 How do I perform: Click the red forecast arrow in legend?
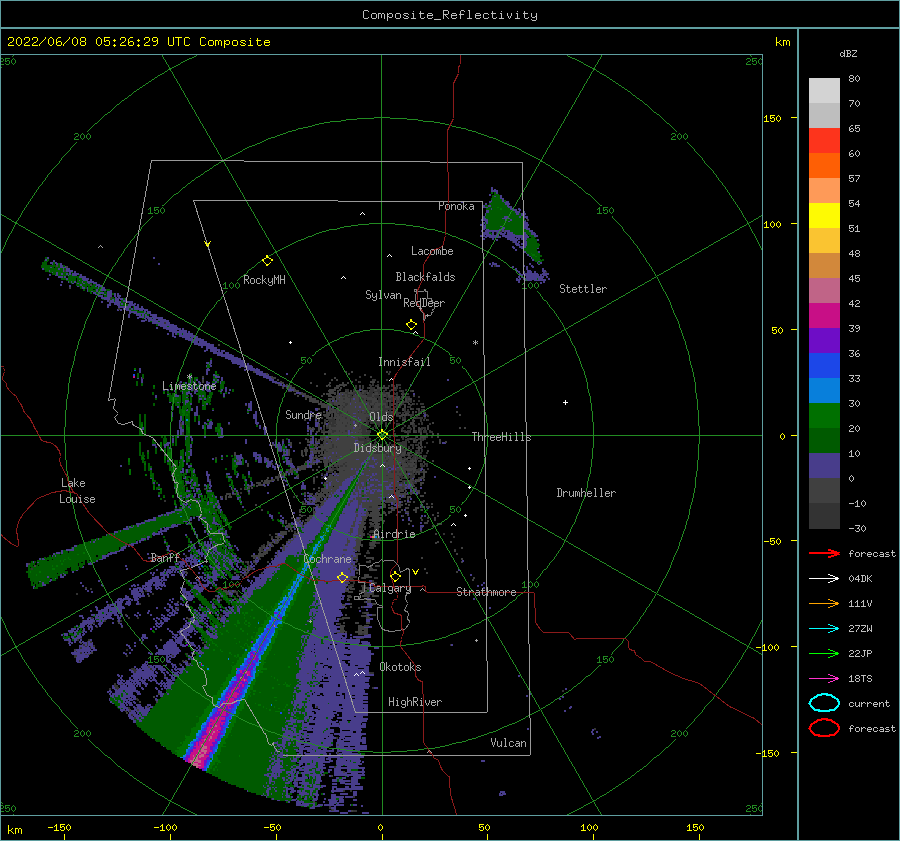[824, 553]
